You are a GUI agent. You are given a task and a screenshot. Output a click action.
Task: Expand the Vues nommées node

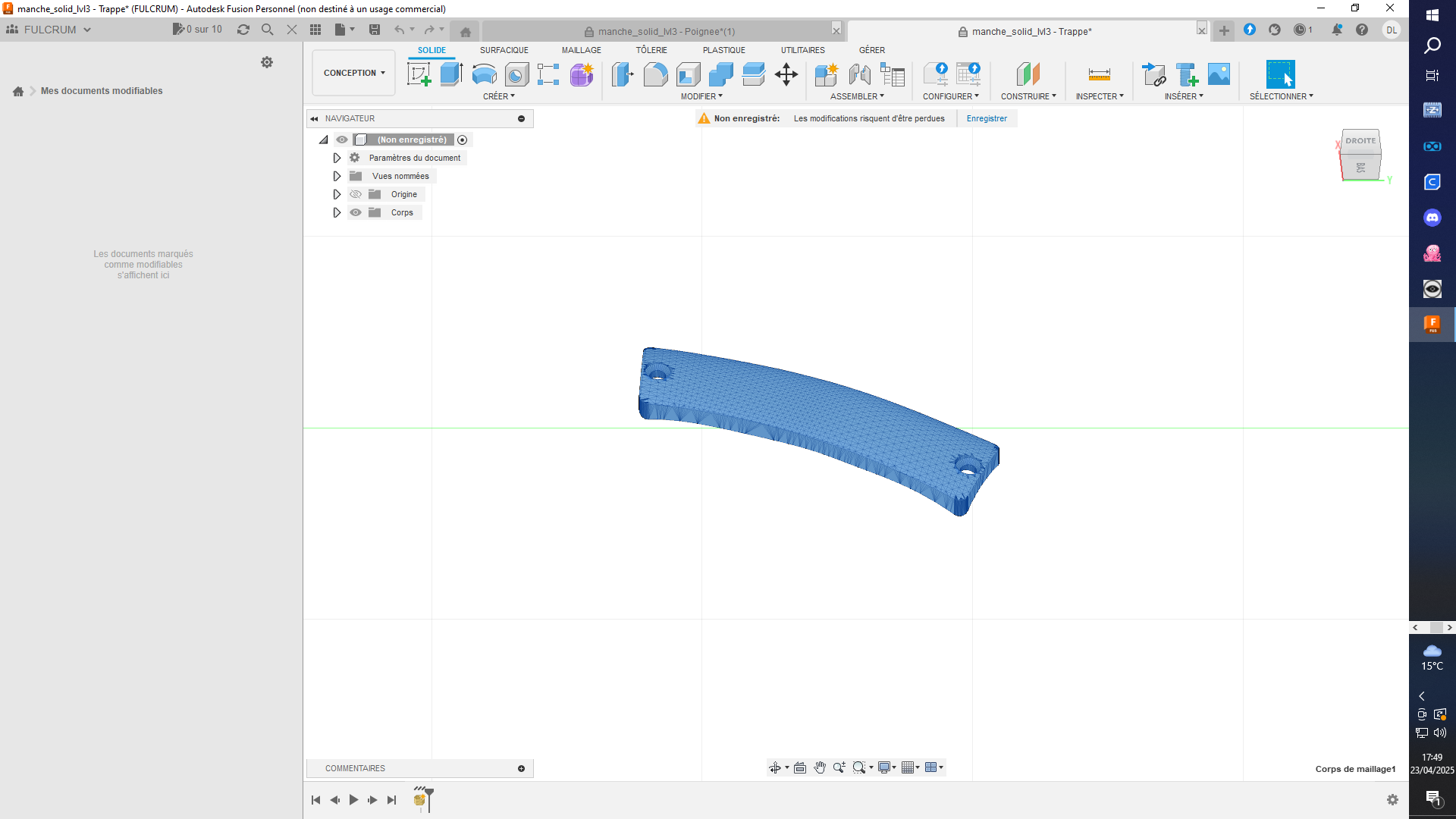point(337,176)
